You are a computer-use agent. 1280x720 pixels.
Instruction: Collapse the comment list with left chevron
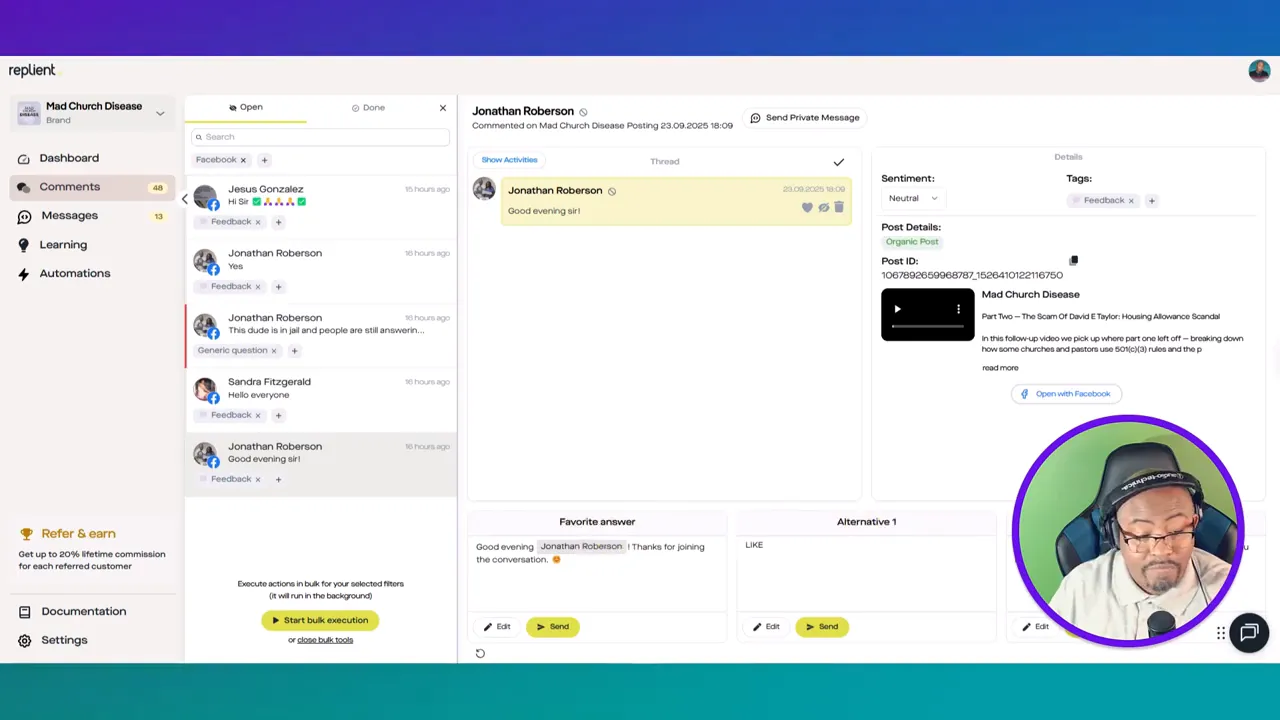pyautogui.click(x=184, y=199)
